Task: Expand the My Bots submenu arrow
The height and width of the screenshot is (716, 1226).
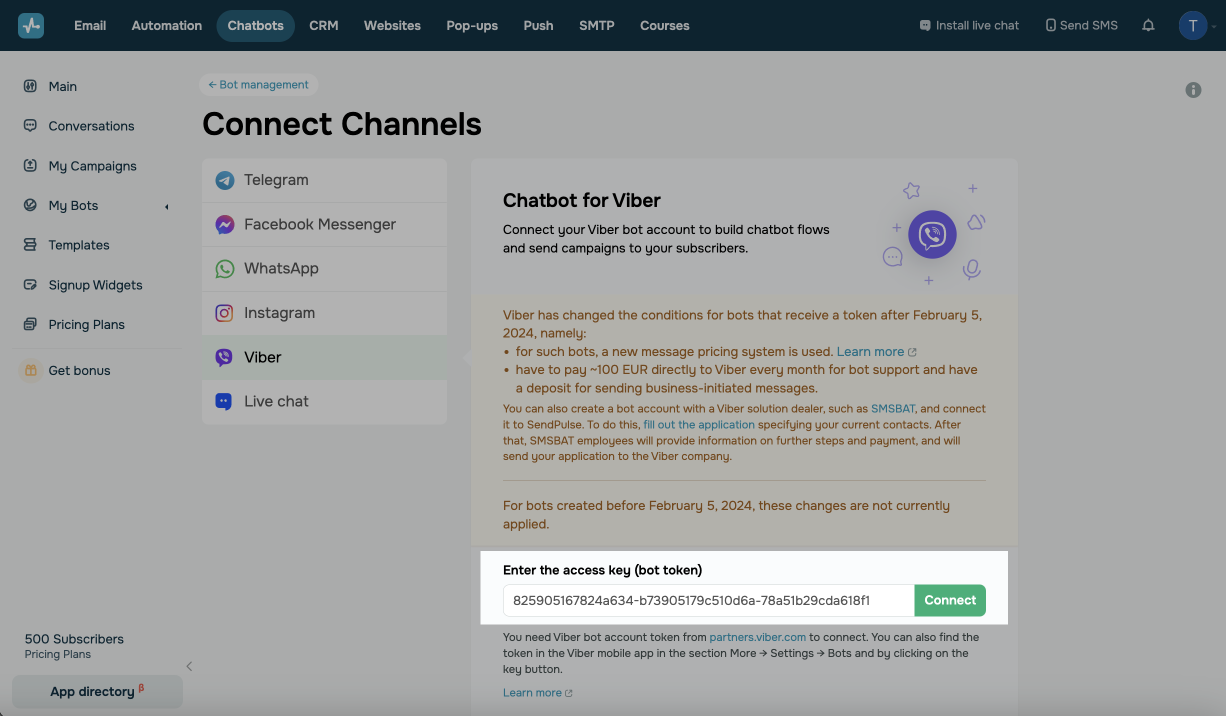Action: click(x=166, y=206)
